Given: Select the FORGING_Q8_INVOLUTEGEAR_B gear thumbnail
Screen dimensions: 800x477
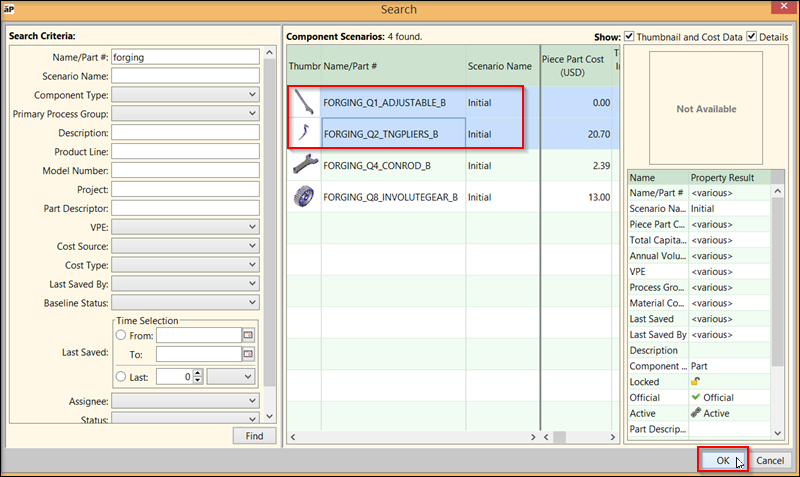Looking at the screenshot, I should pos(303,197).
